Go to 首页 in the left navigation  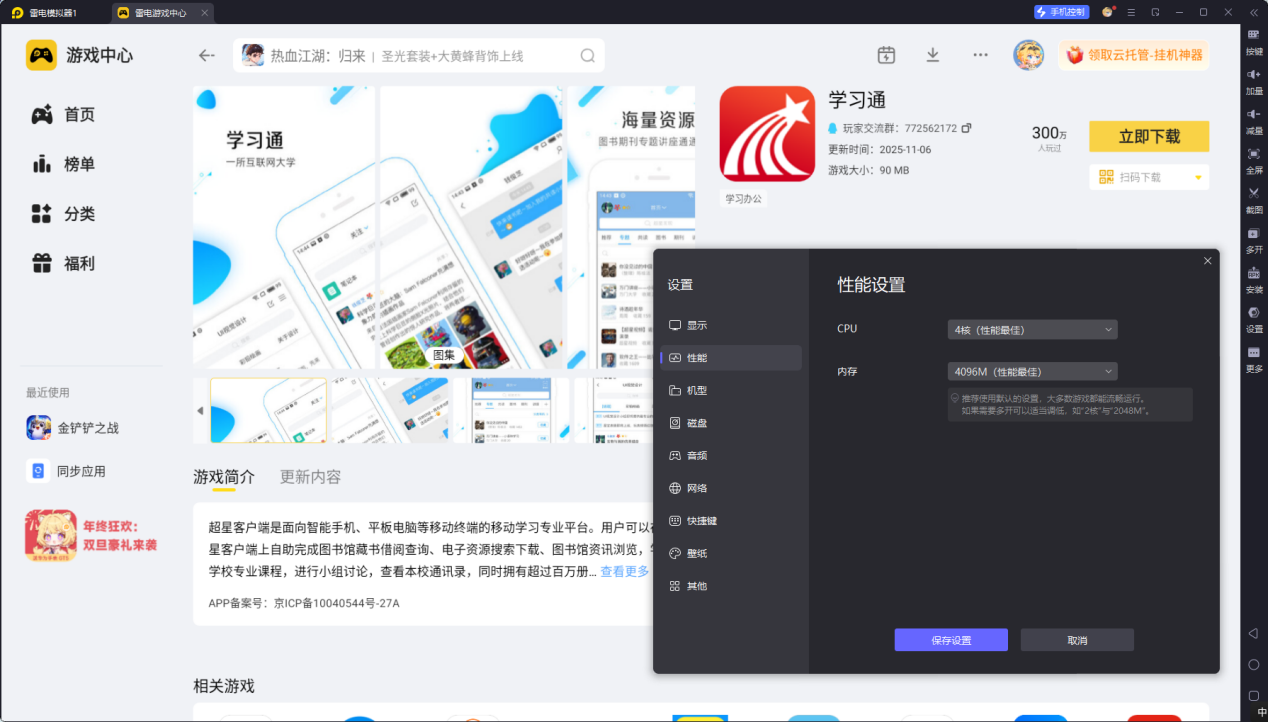coord(64,115)
